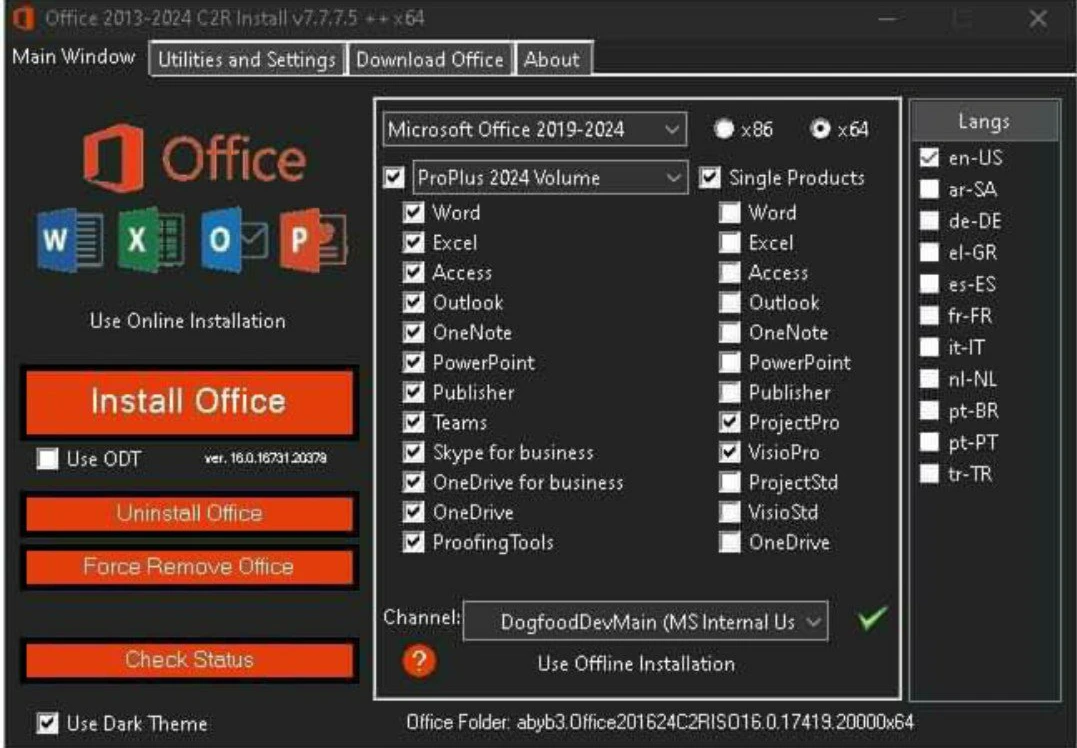
Task: Click the PowerPoint app icon in logo
Action: click(x=313, y=242)
